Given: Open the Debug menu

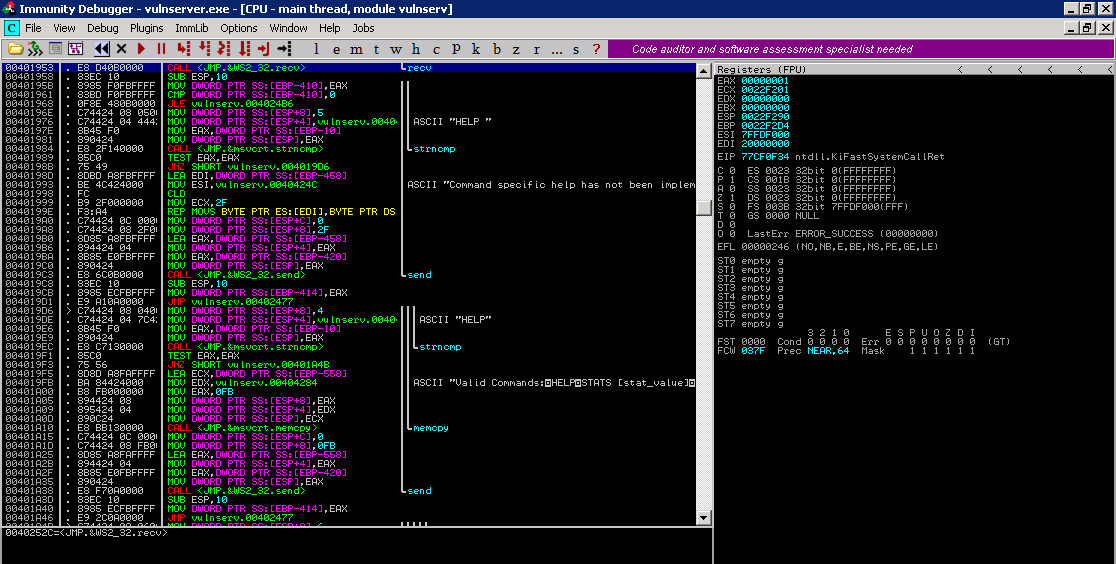Looking at the screenshot, I should point(102,28).
